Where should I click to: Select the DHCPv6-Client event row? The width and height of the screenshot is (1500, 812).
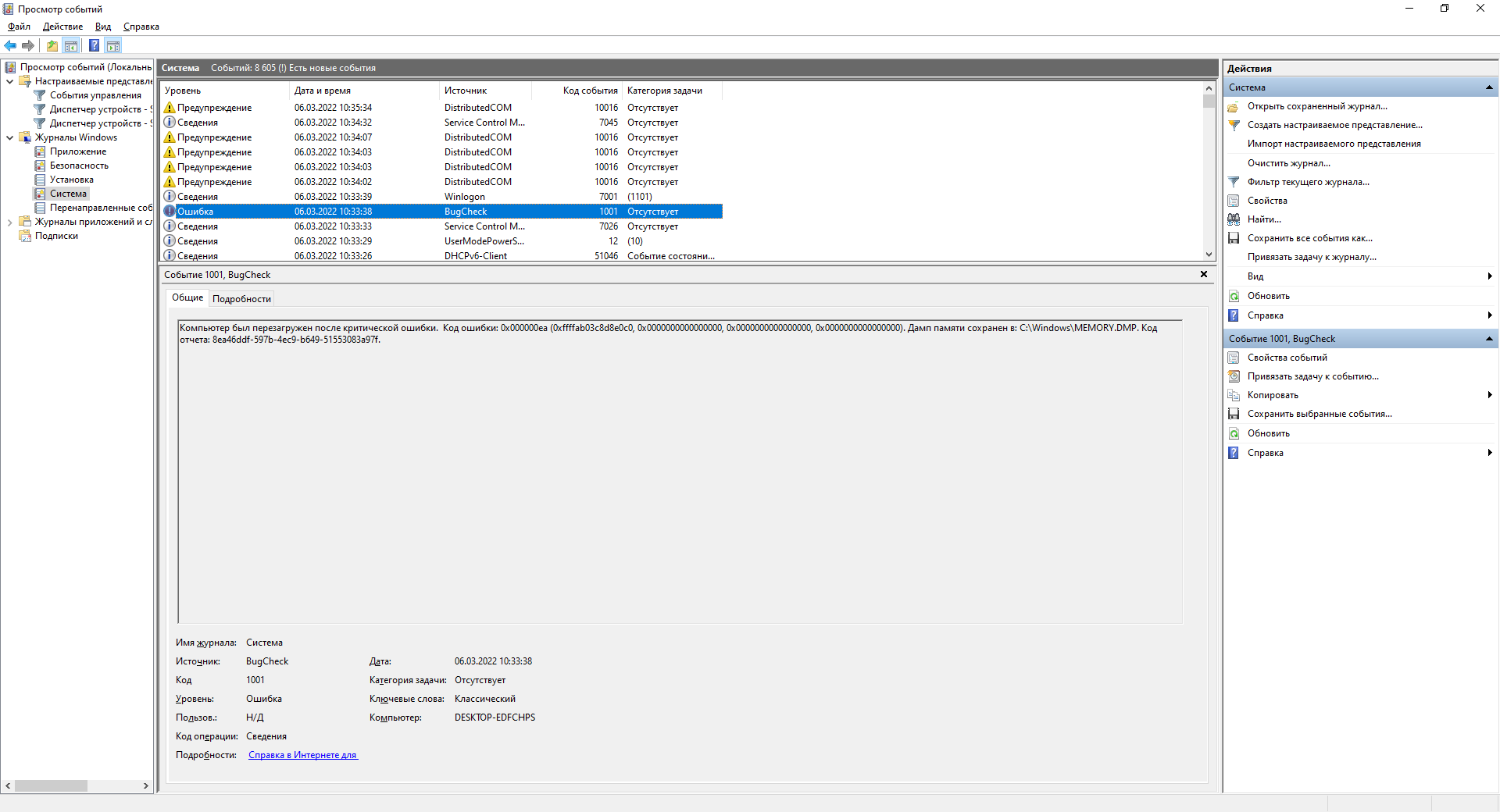[441, 255]
